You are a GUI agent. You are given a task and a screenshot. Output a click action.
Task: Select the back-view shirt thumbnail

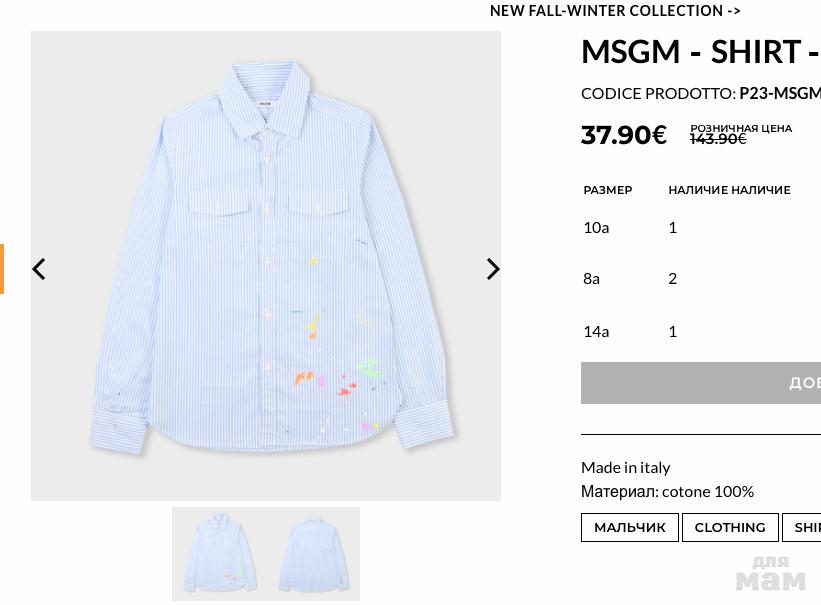[x=313, y=553]
